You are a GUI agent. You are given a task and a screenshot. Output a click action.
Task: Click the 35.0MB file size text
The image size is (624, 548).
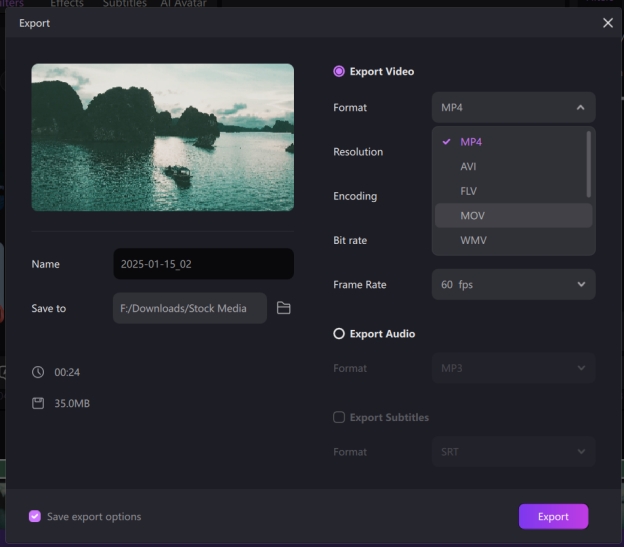tap(72, 403)
